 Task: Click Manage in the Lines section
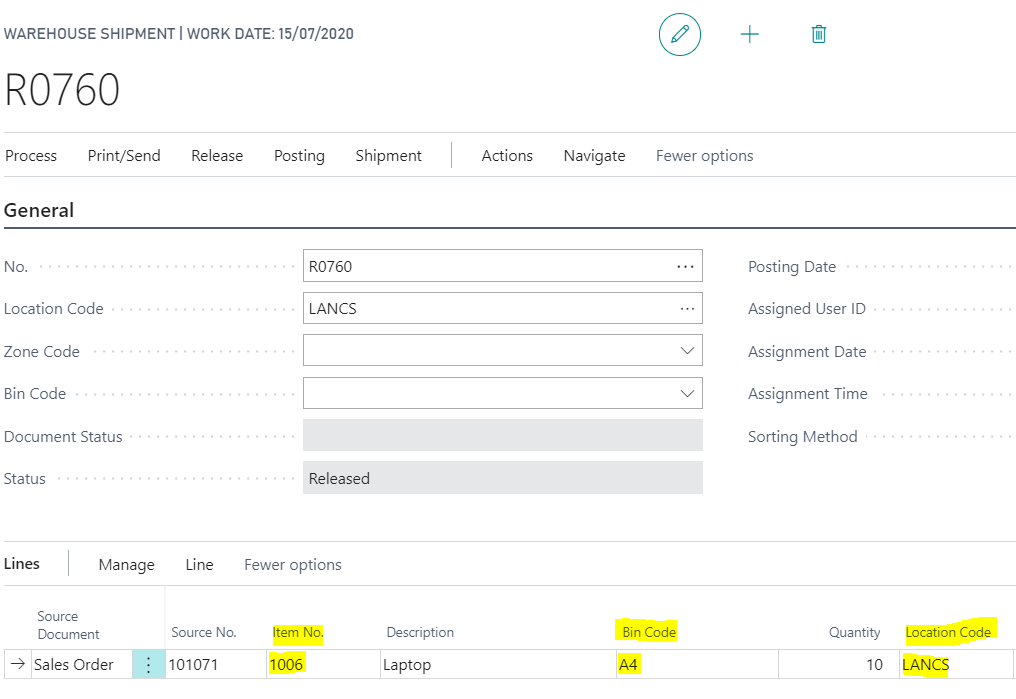click(x=126, y=565)
